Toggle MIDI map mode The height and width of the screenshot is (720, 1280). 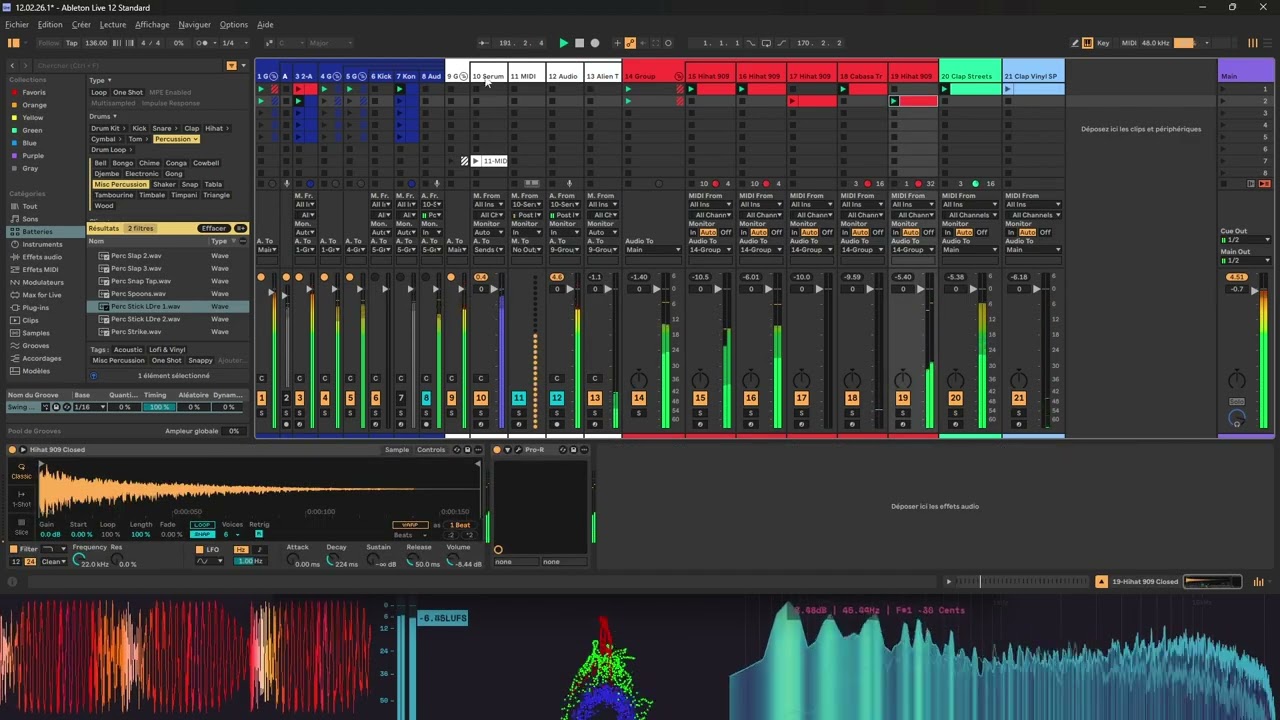pos(1129,43)
